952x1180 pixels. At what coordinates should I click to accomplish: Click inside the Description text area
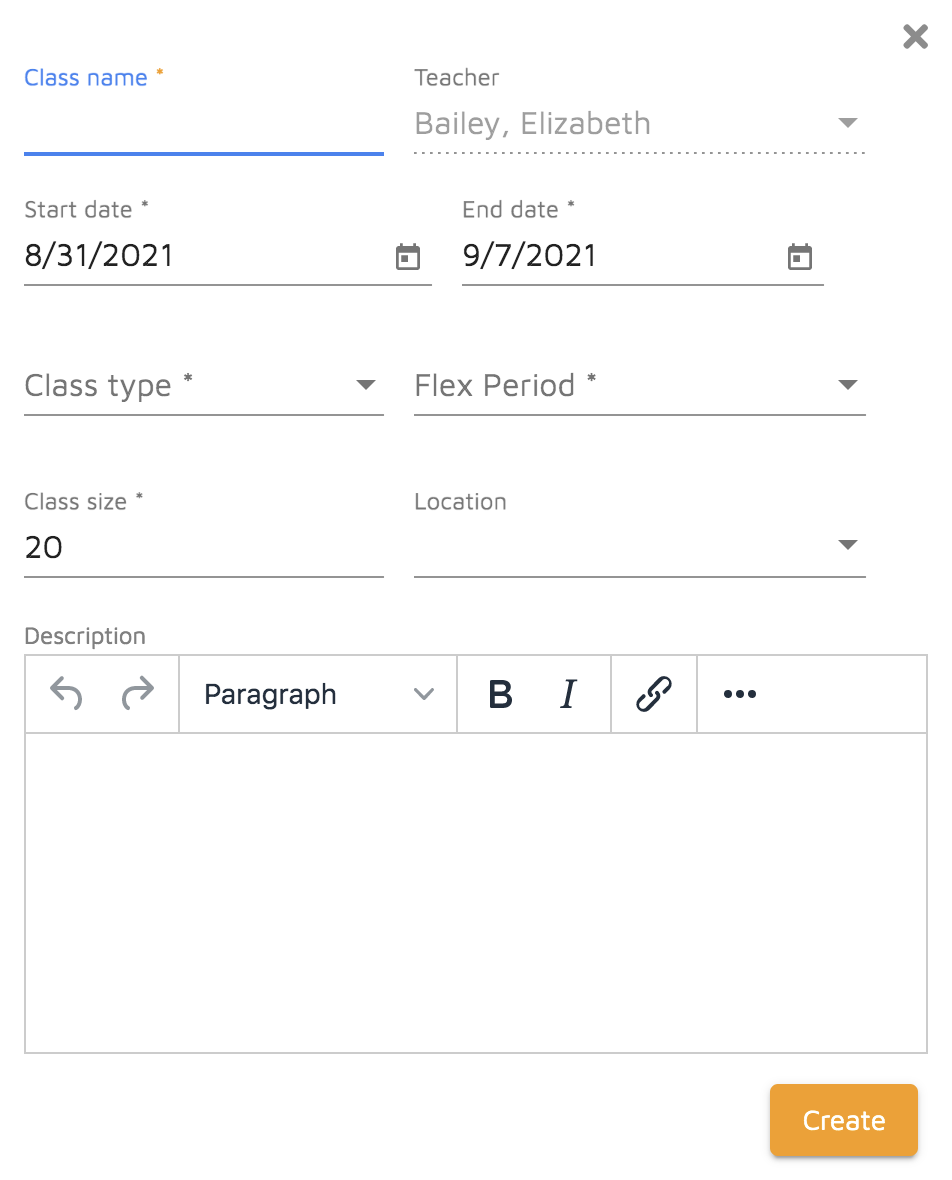(x=475, y=892)
